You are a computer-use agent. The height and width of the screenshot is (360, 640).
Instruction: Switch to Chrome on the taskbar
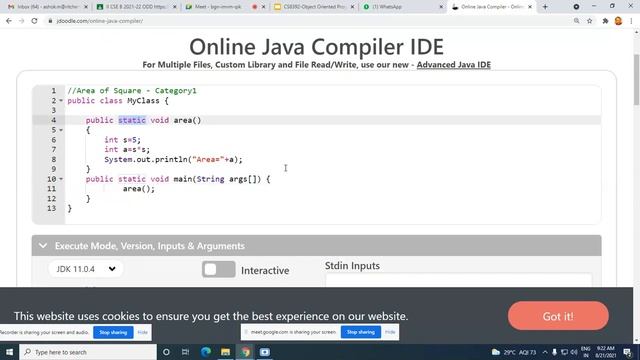[x=245, y=352]
